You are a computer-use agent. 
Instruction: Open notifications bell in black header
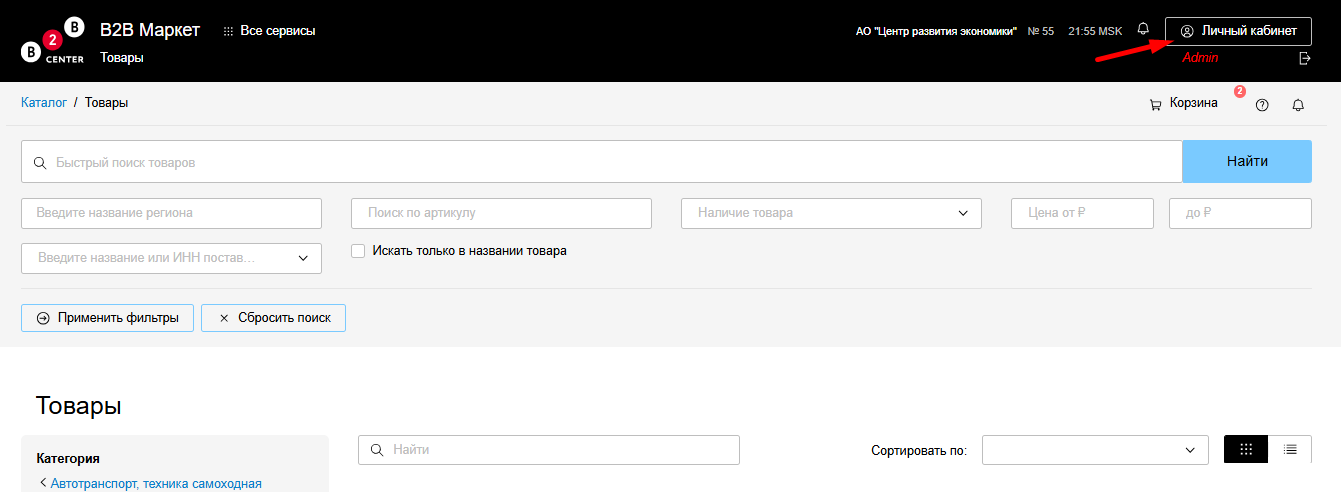(x=1143, y=29)
